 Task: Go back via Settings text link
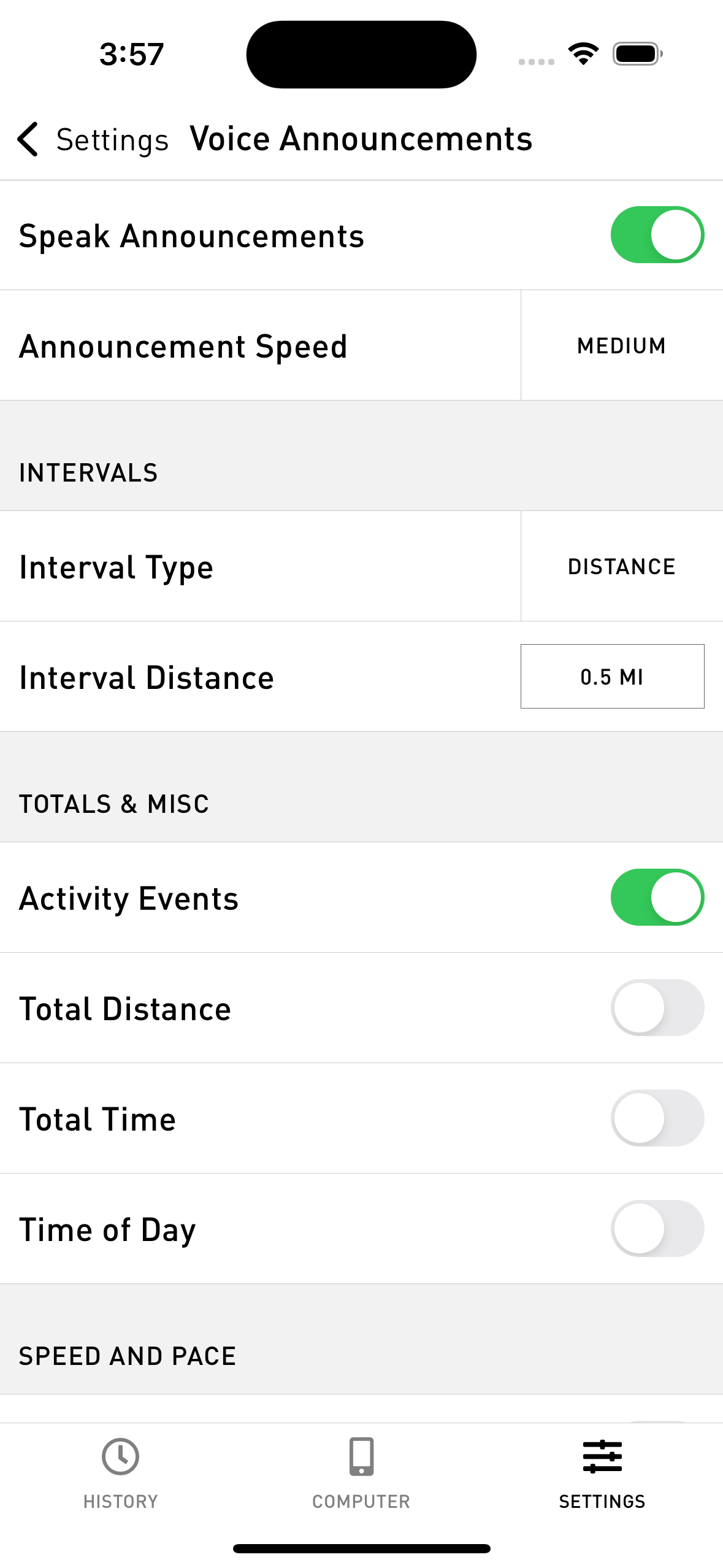(x=112, y=140)
